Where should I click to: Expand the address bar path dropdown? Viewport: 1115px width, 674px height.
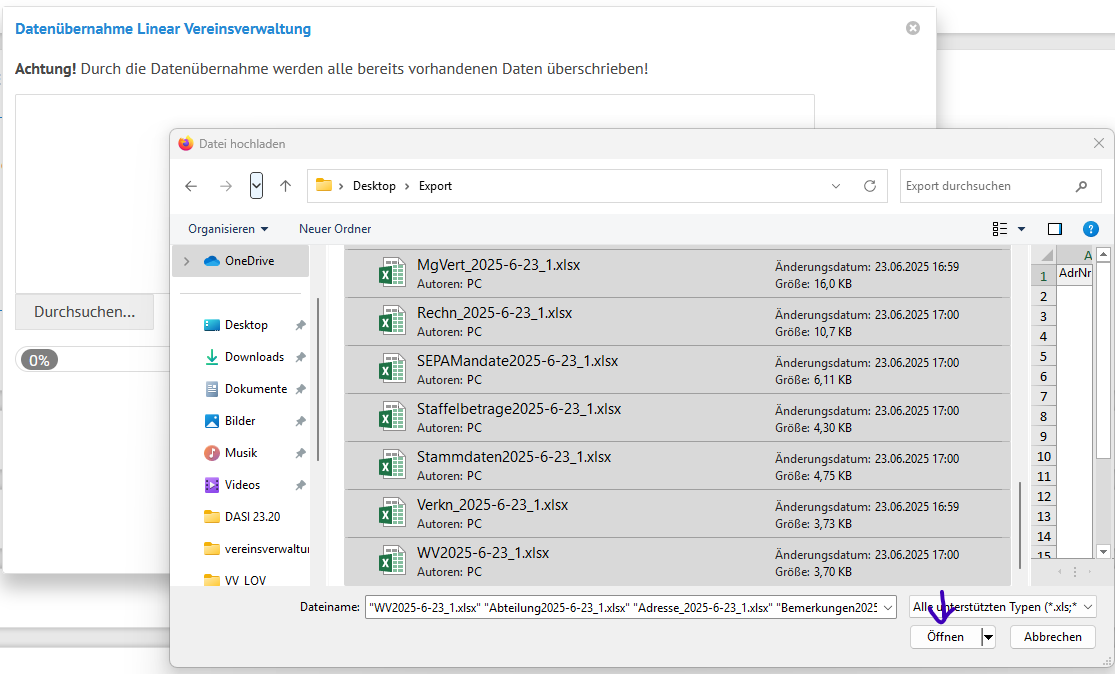pyautogui.click(x=836, y=186)
